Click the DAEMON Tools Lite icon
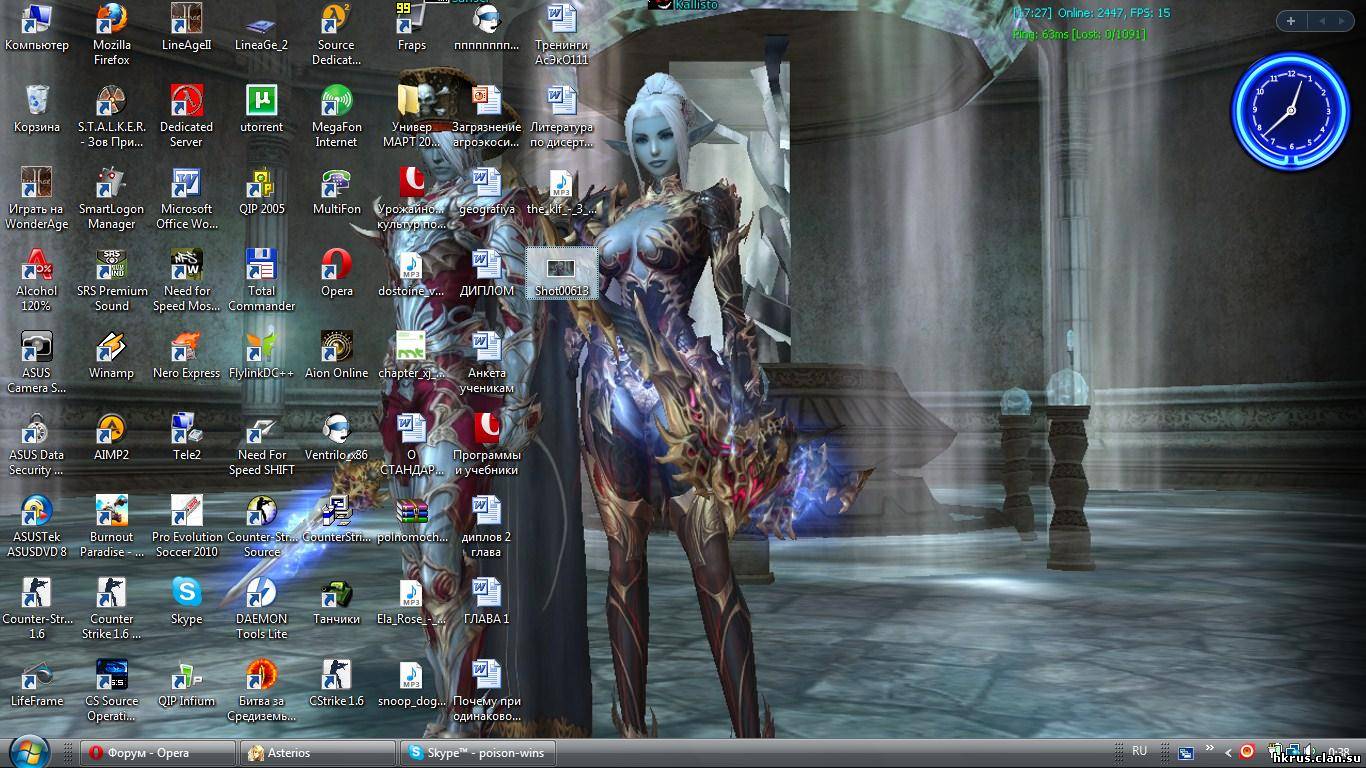The image size is (1366, 768). tap(261, 594)
